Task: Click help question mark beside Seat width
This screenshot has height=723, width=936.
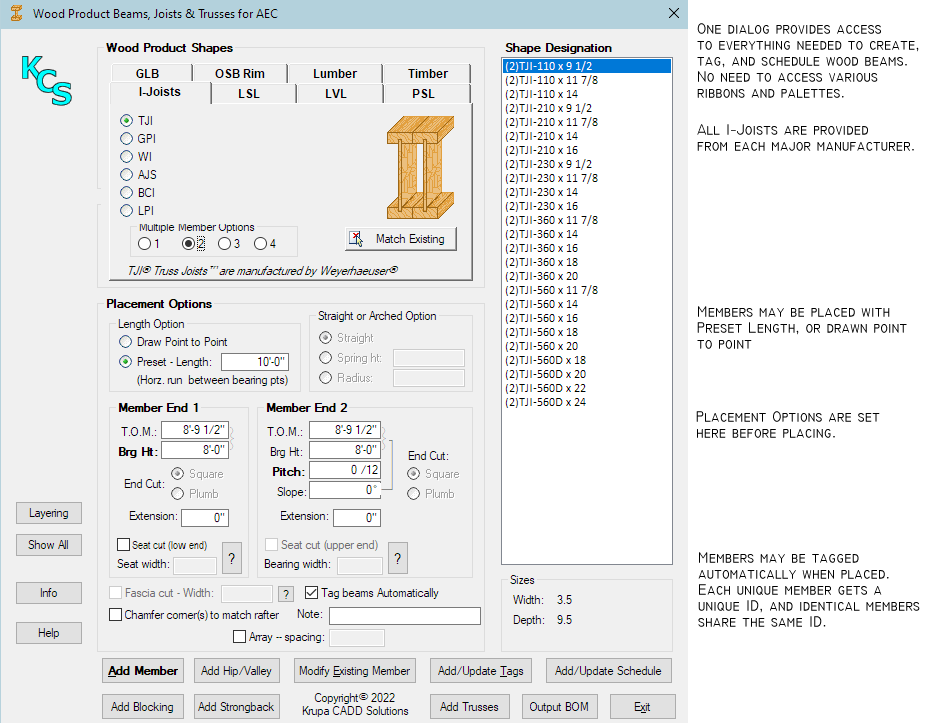Action: (x=232, y=557)
